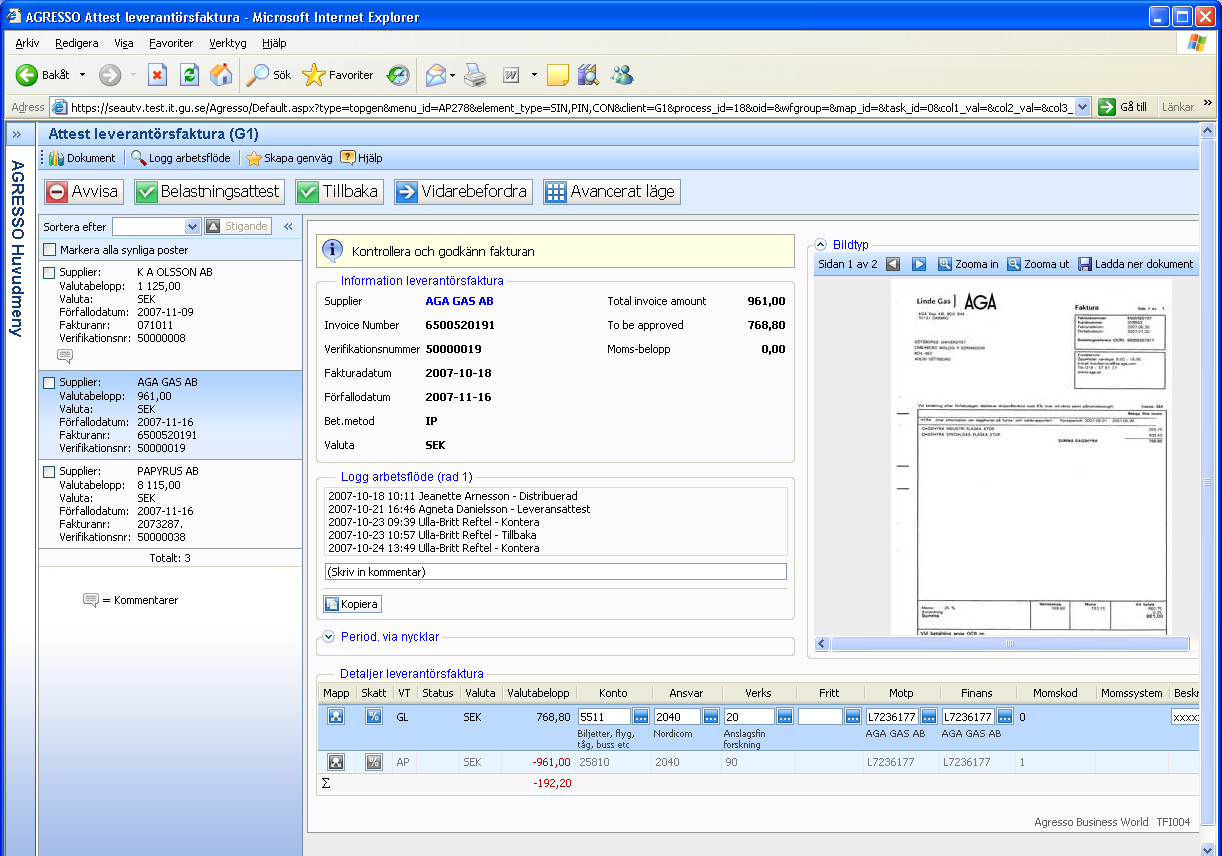Click the Kopiera button
This screenshot has width=1222, height=856.
click(x=352, y=604)
